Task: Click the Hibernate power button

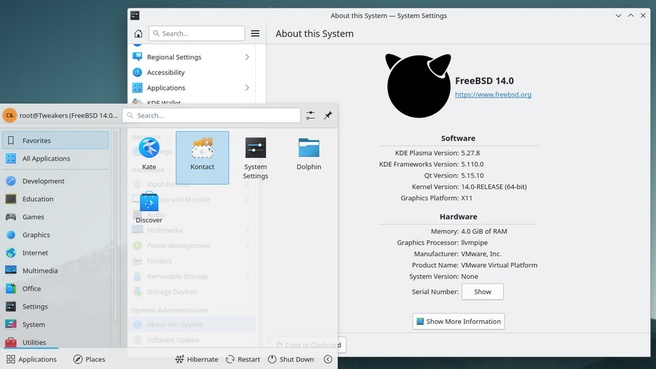Action: [197, 359]
